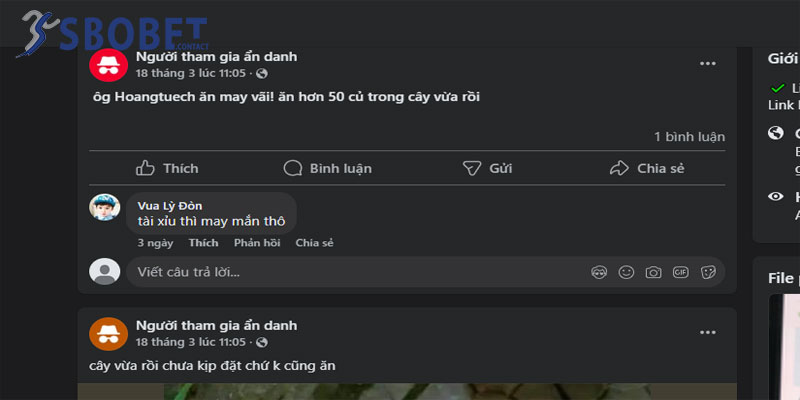
Task: Open Vua Lý Đôn's profile name
Action: click(x=170, y=205)
